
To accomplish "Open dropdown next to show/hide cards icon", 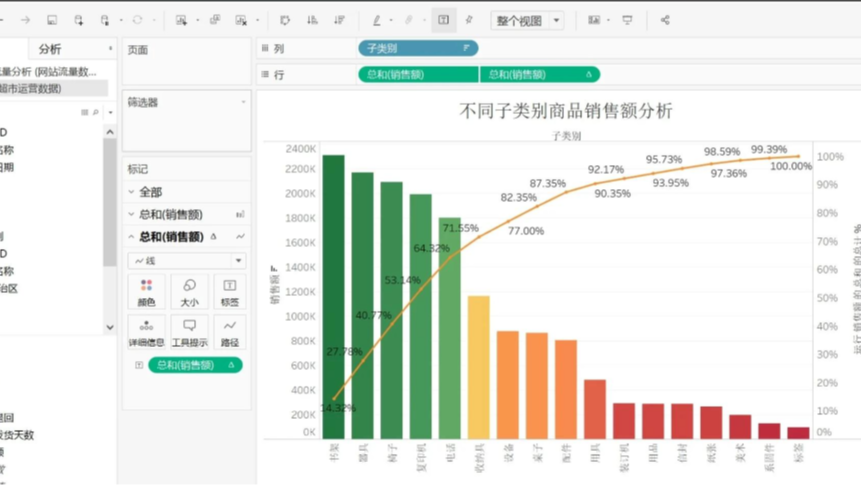I will click(x=608, y=20).
